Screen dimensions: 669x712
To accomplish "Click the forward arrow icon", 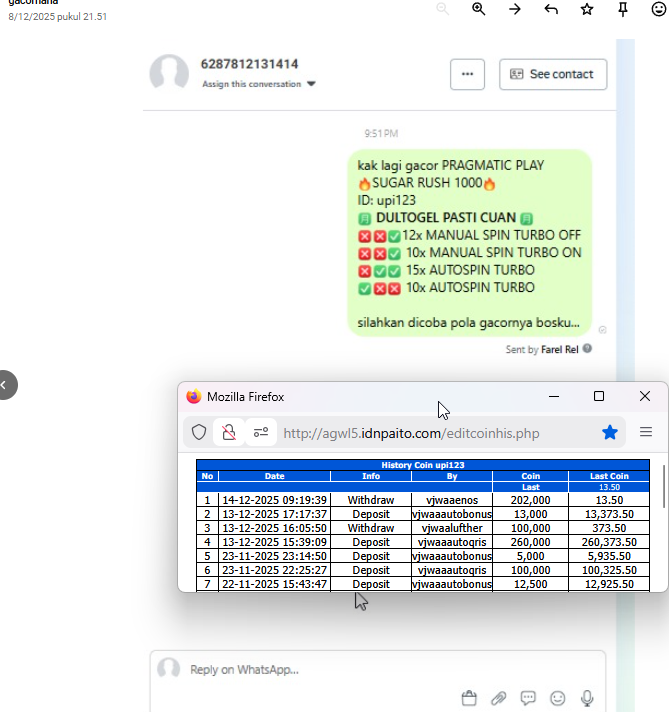I will tap(515, 9).
